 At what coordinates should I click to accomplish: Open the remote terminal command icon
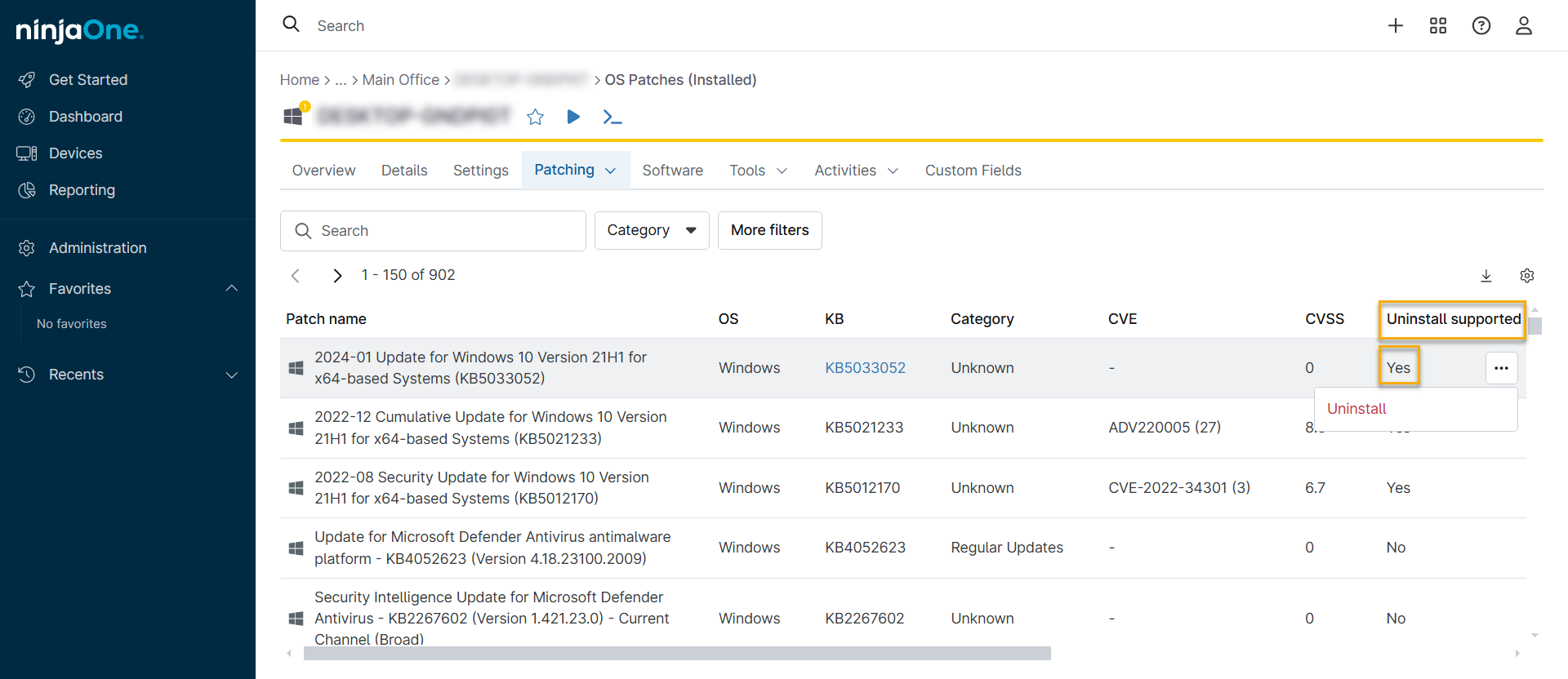612,118
